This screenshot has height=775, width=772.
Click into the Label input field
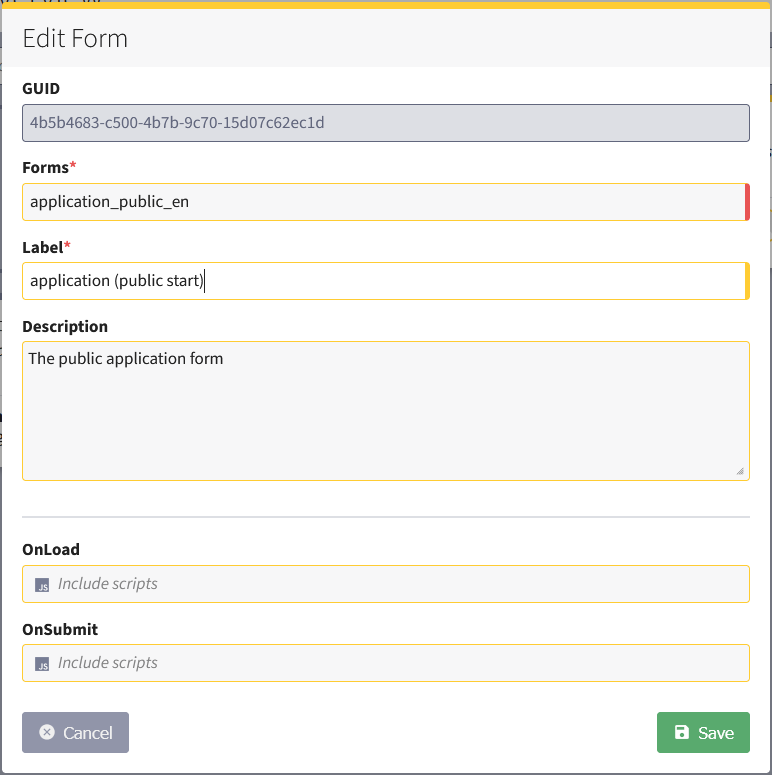pos(386,281)
